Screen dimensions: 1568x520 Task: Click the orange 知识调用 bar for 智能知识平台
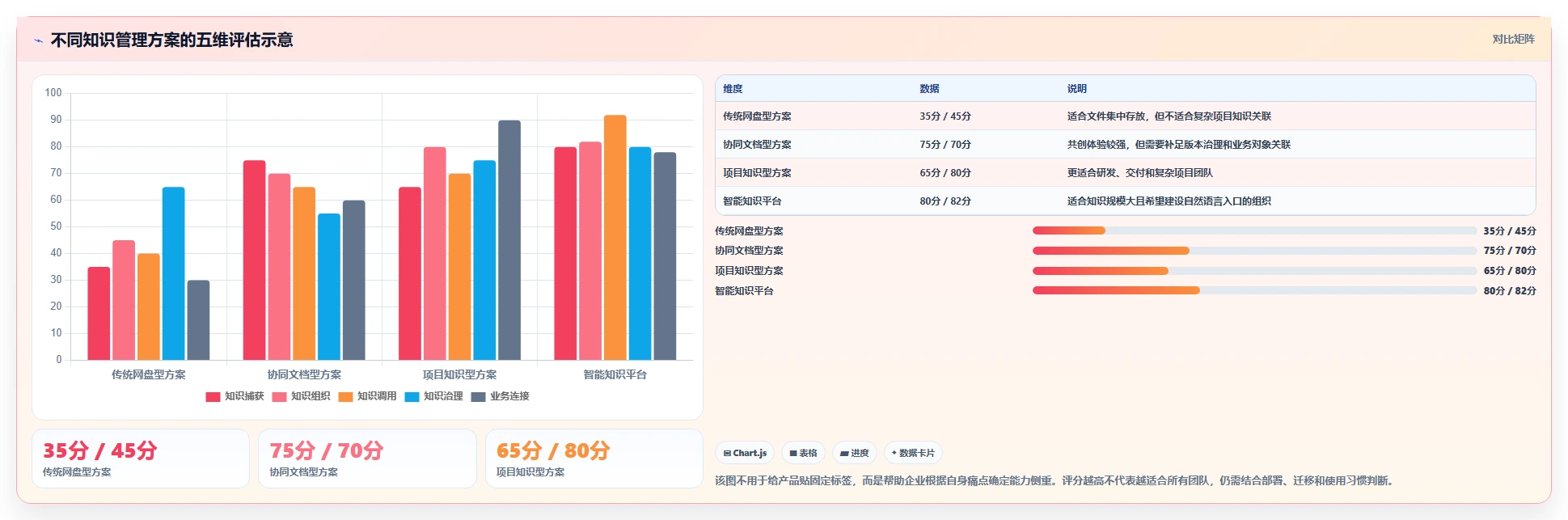pos(615,238)
